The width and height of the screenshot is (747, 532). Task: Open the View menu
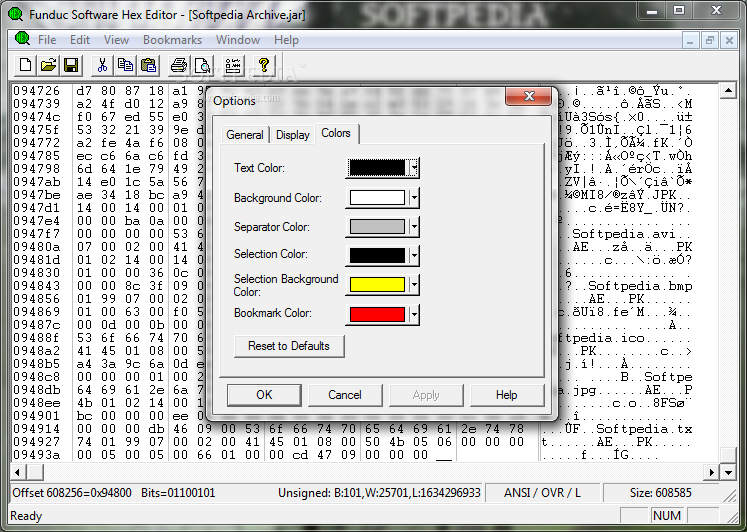(x=116, y=40)
